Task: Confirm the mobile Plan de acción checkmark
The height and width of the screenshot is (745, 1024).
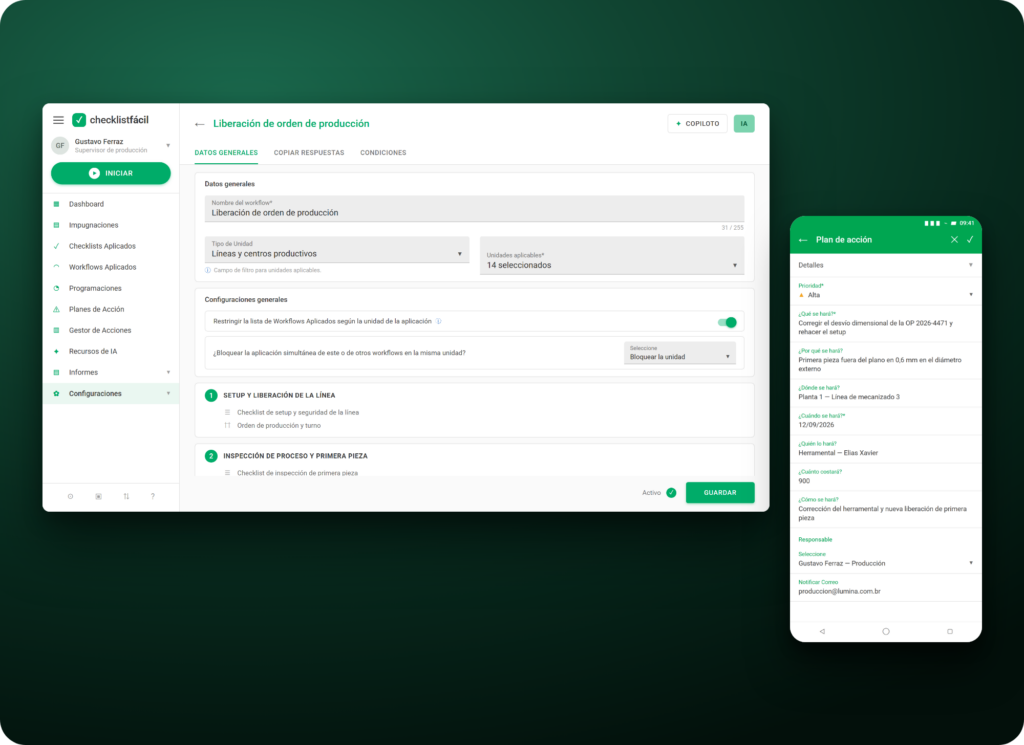Action: pyautogui.click(x=970, y=240)
